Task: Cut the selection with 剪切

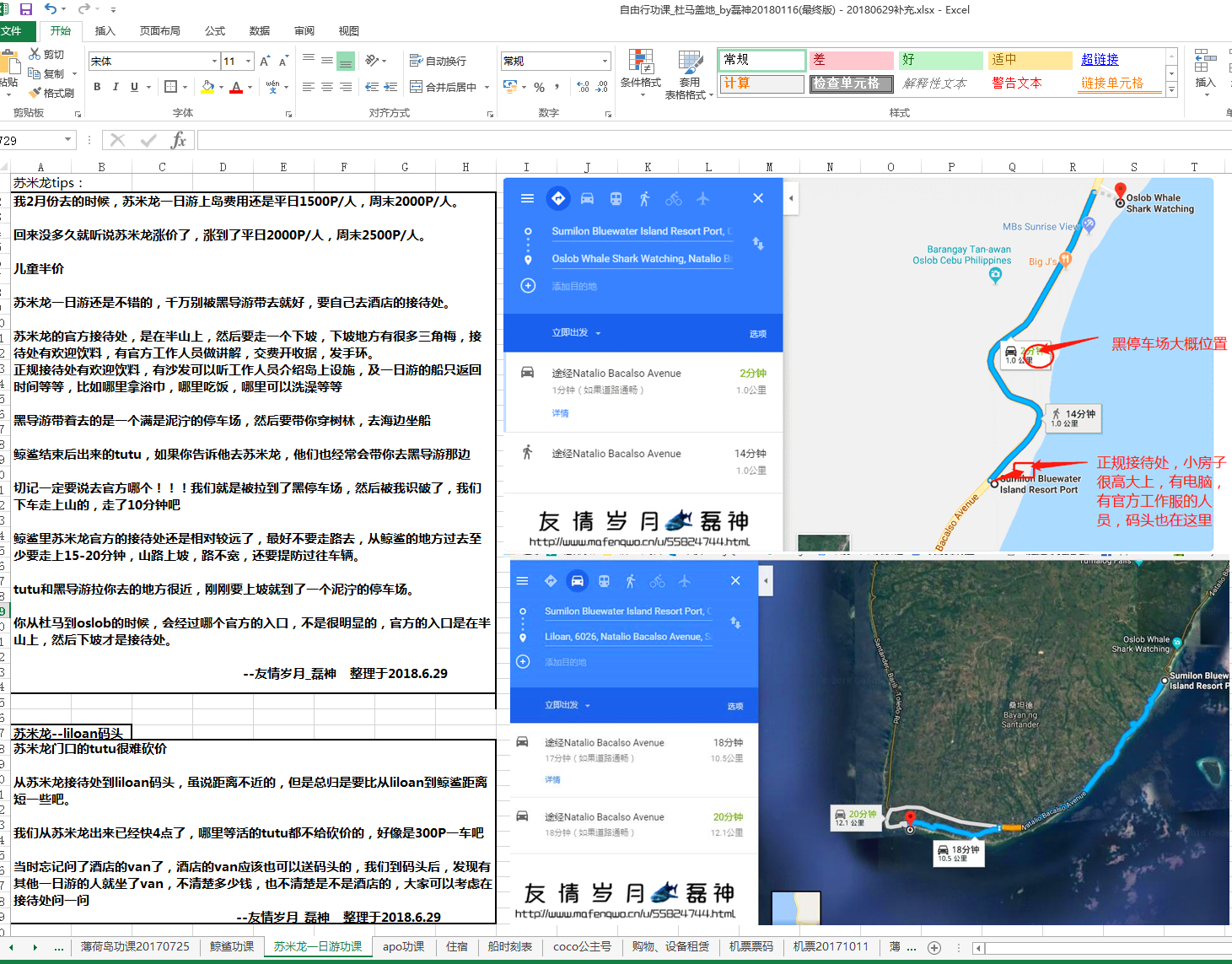Action: tap(46, 55)
